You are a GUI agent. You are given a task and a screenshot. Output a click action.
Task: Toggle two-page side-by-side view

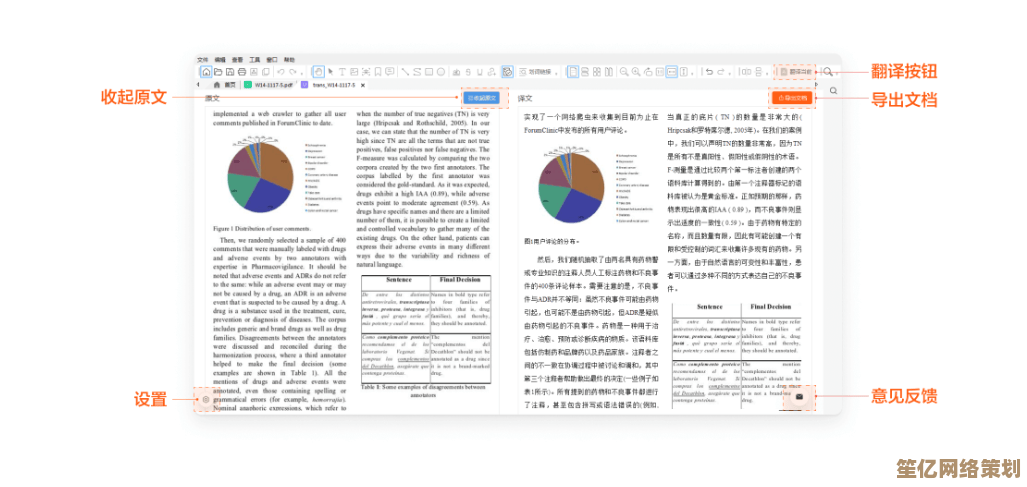point(608,72)
